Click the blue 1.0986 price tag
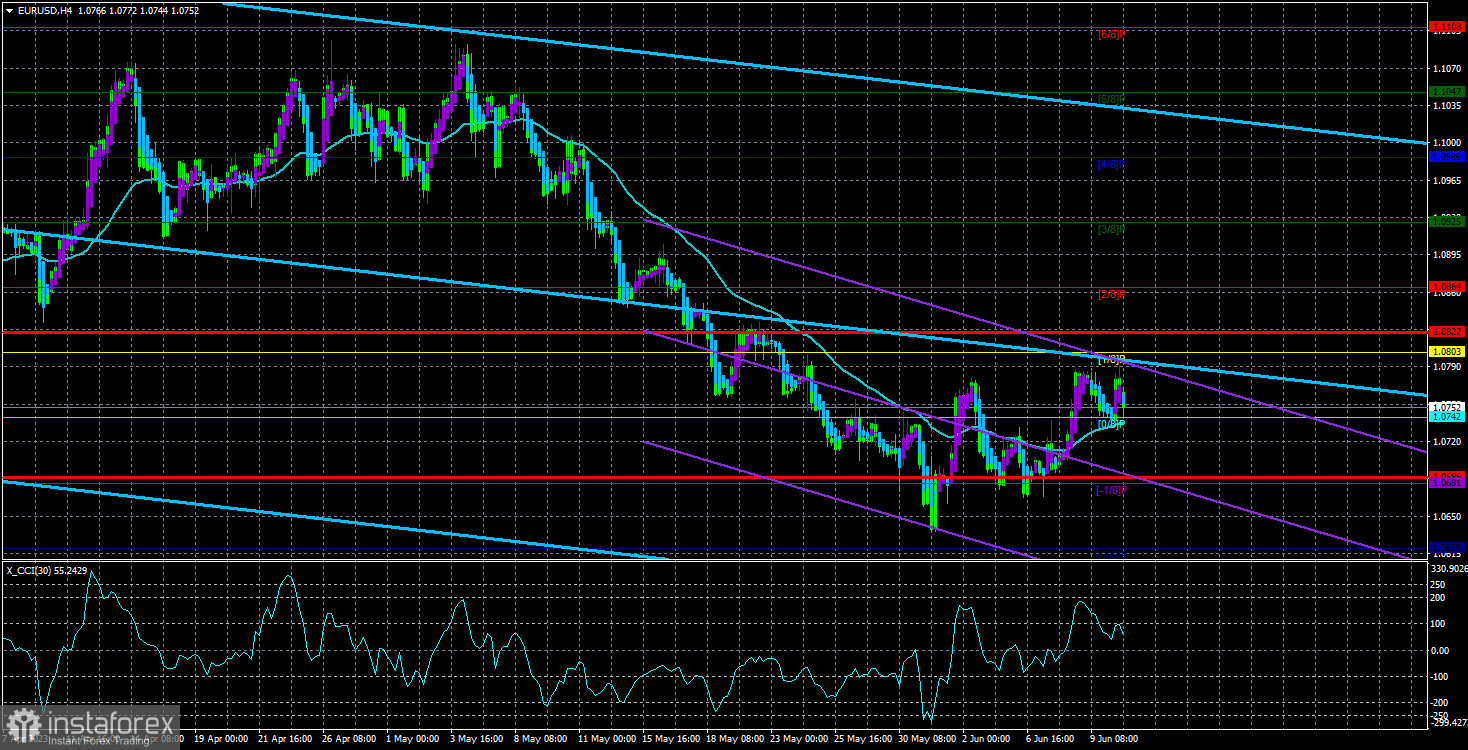 1448,156
